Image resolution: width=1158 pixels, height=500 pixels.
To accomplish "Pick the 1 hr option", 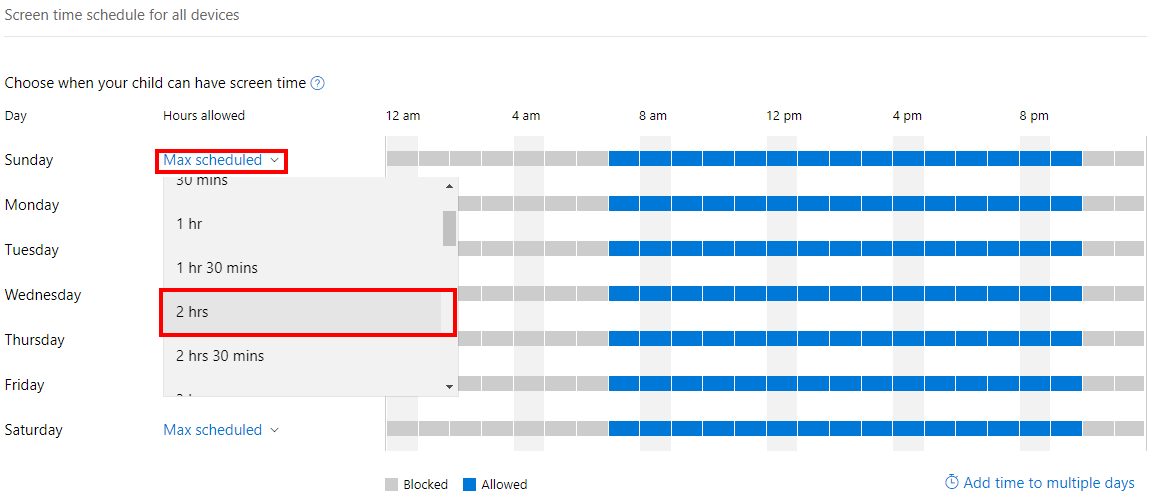I will [302, 223].
